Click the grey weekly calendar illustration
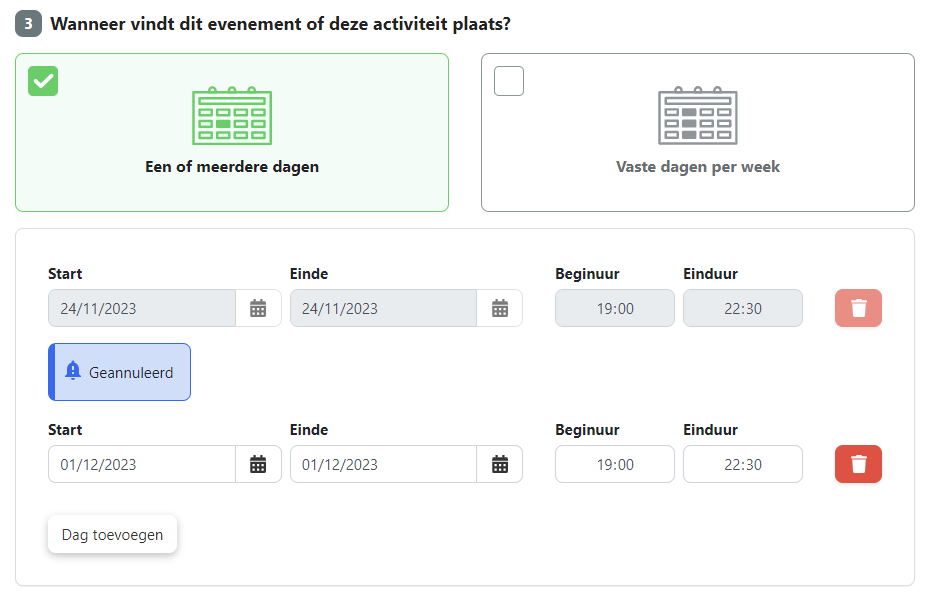The height and width of the screenshot is (610, 937). [697, 117]
